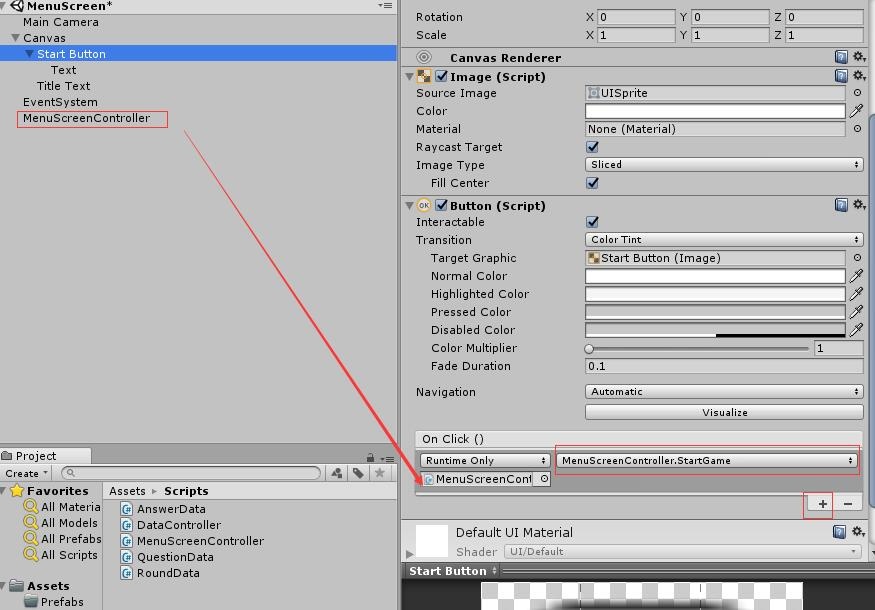Toggle Image (Script) component enabled checkbox
Image resolution: width=875 pixels, height=610 pixels.
441,76
